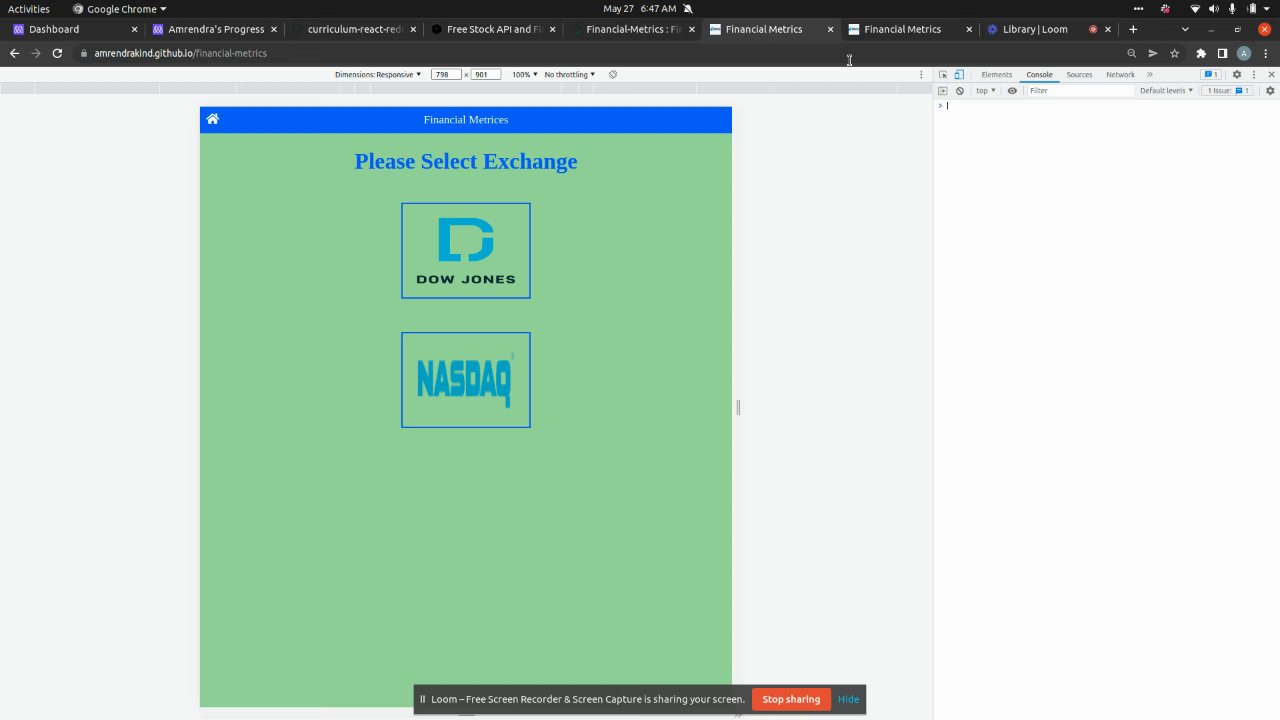Screen dimensions: 1280x720
Task: Open the Default levels dropdown
Action: (x=1166, y=90)
